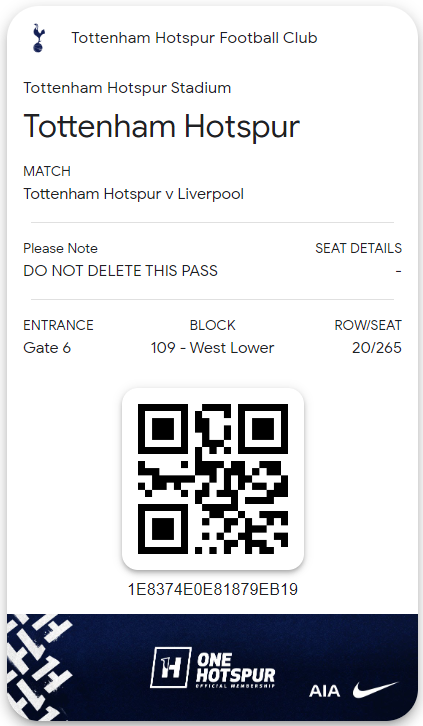Select the Tottenham Hotspur Football Club header text
This screenshot has height=726, width=423.
click(194, 38)
